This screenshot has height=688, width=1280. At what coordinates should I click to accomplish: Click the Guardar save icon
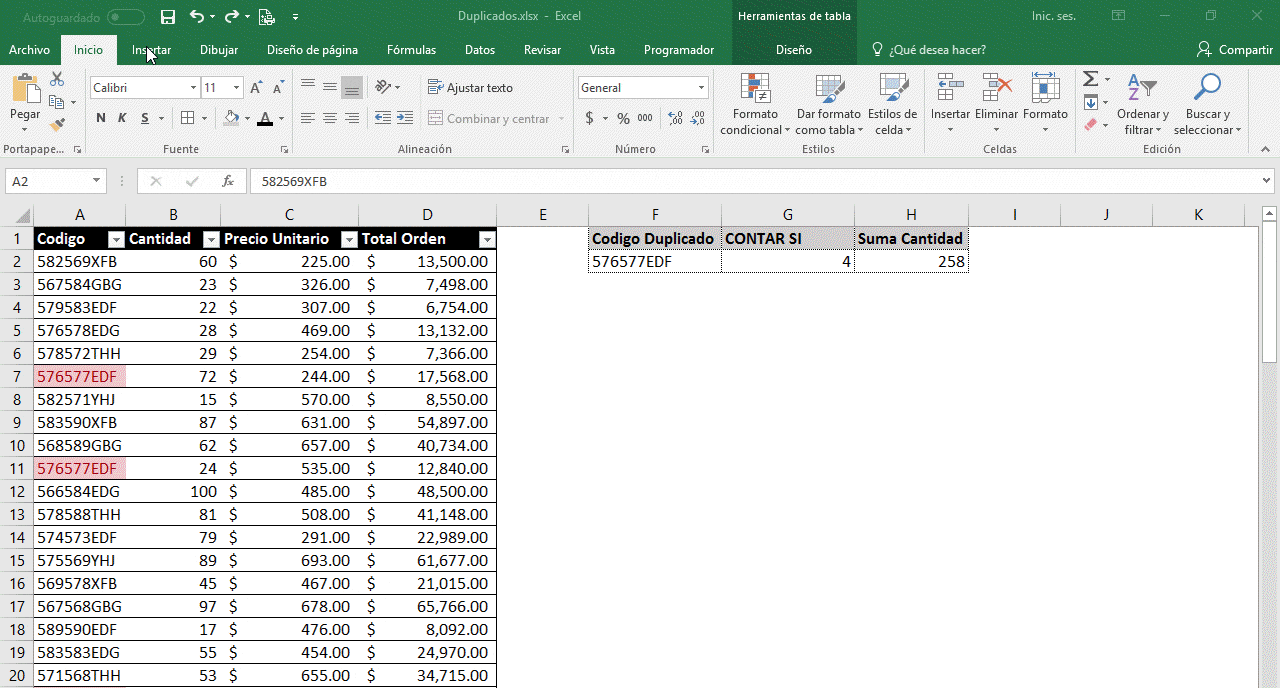pyautogui.click(x=167, y=16)
